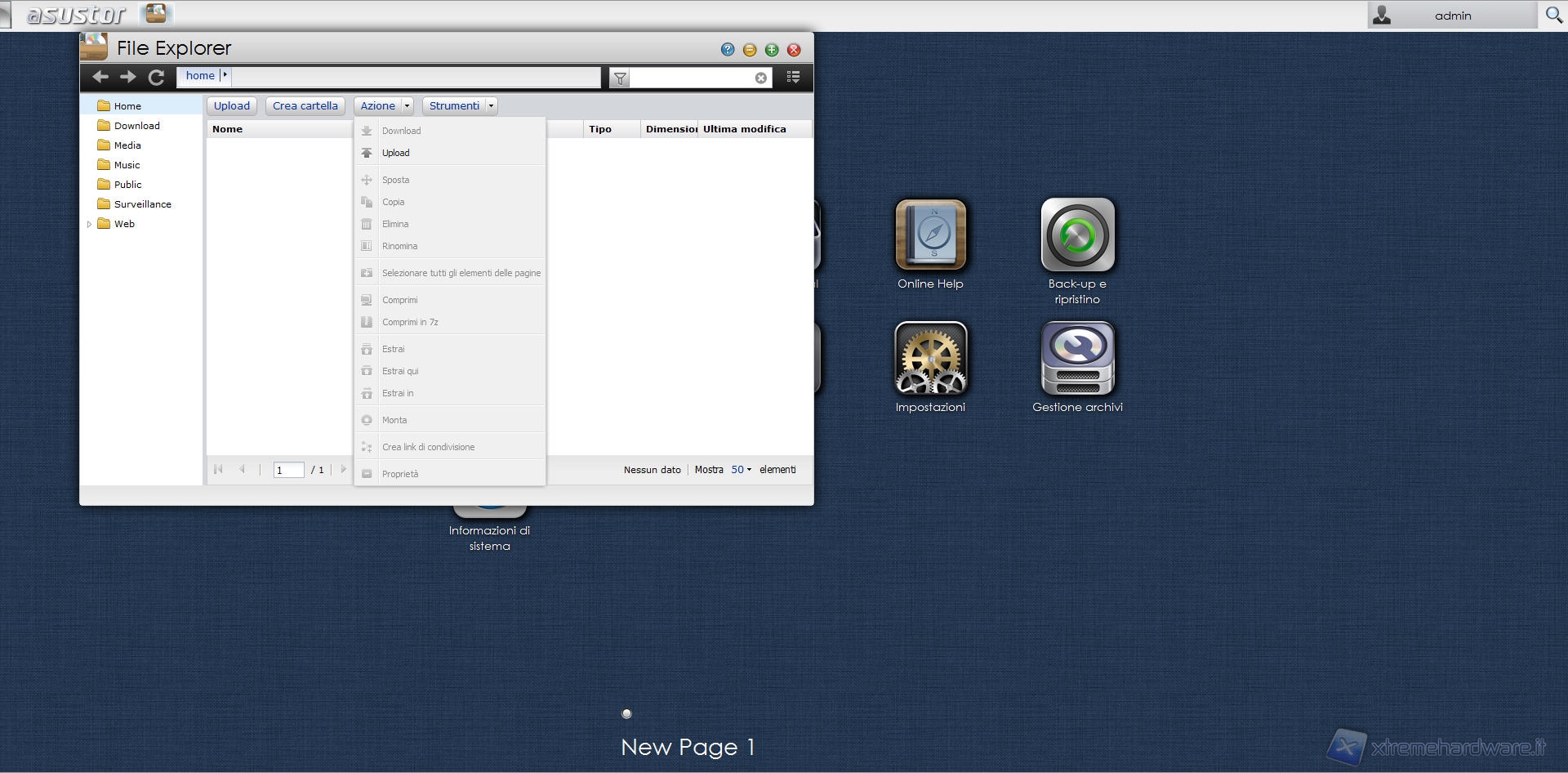
Task: Select the Surveillance folder in sidebar
Action: (142, 204)
